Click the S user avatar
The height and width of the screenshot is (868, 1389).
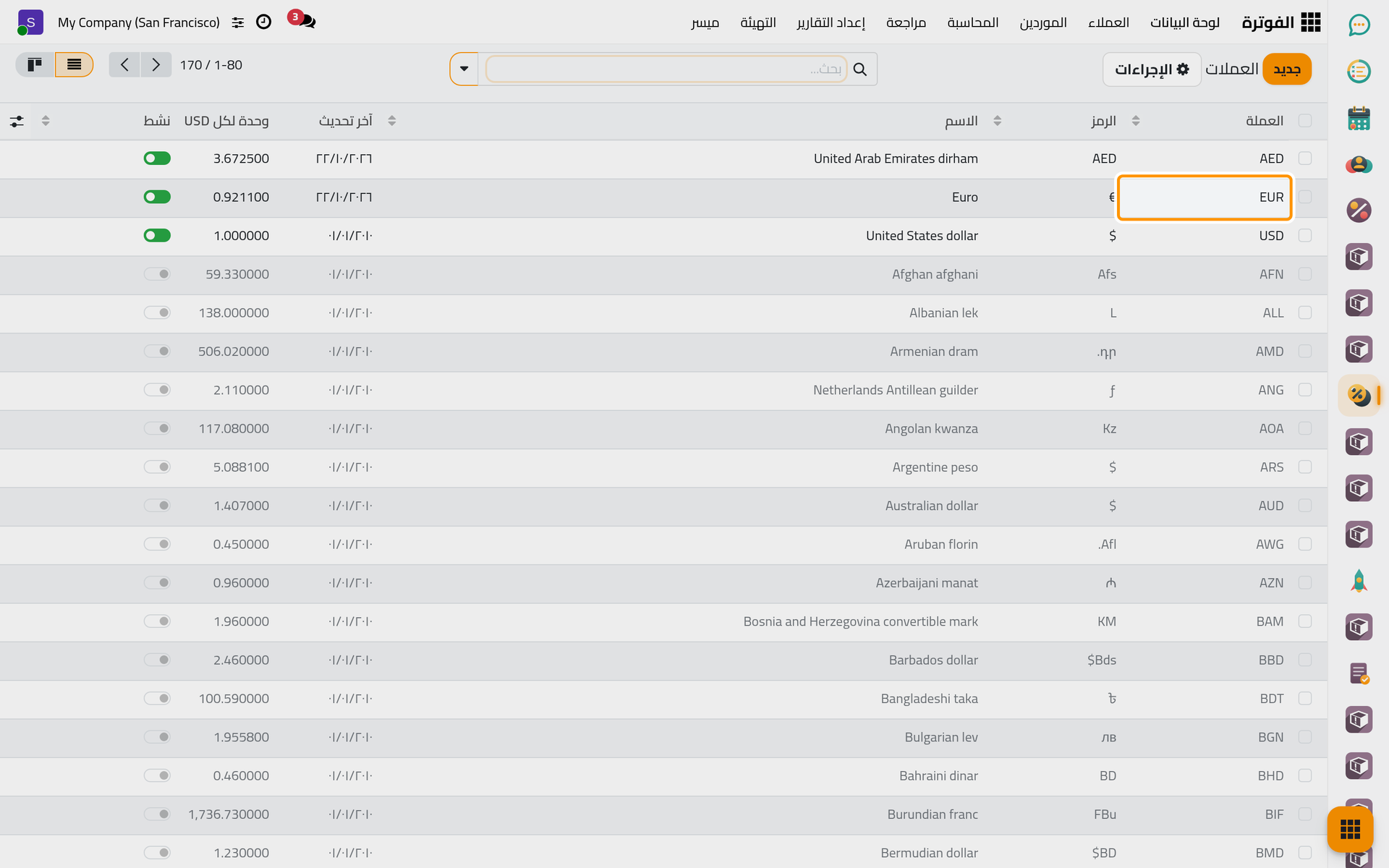(x=30, y=22)
